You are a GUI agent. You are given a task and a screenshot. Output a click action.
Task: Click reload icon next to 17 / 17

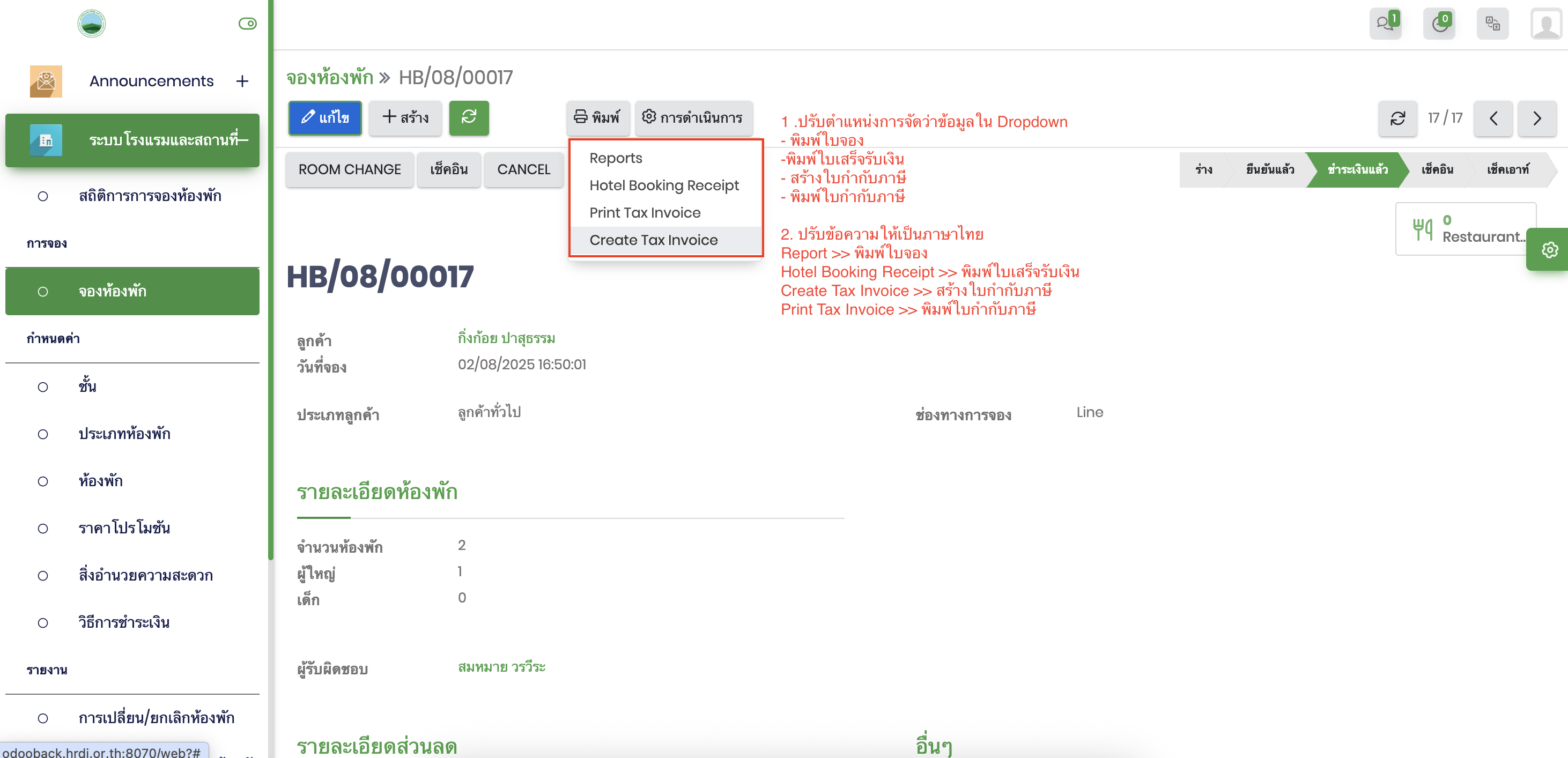[x=1397, y=118]
